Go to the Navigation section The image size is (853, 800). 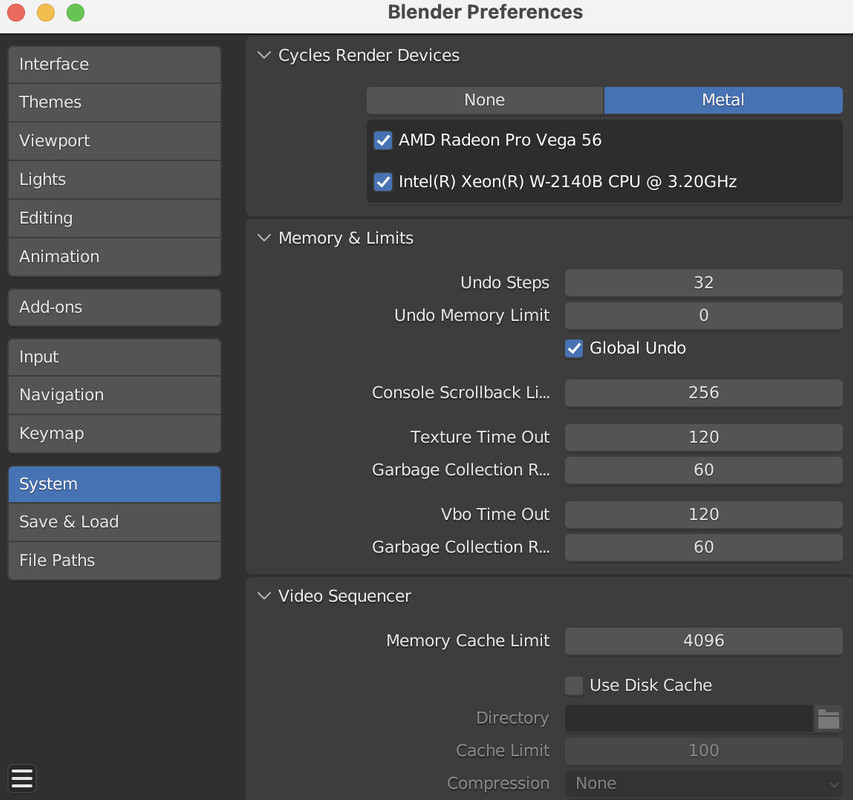click(114, 395)
